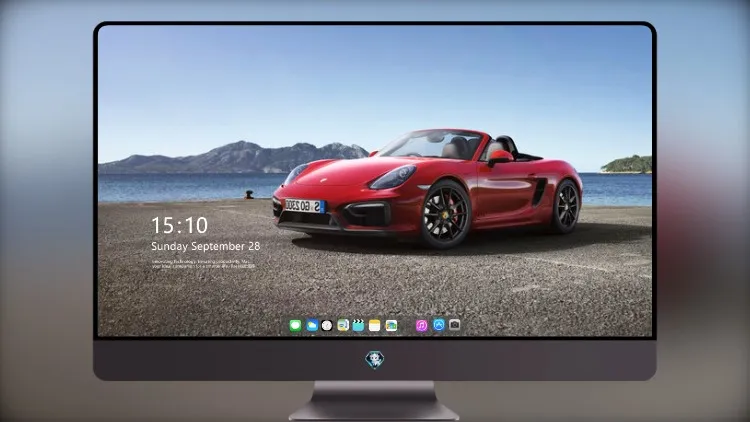Launch the Camera app from dock

(455, 325)
